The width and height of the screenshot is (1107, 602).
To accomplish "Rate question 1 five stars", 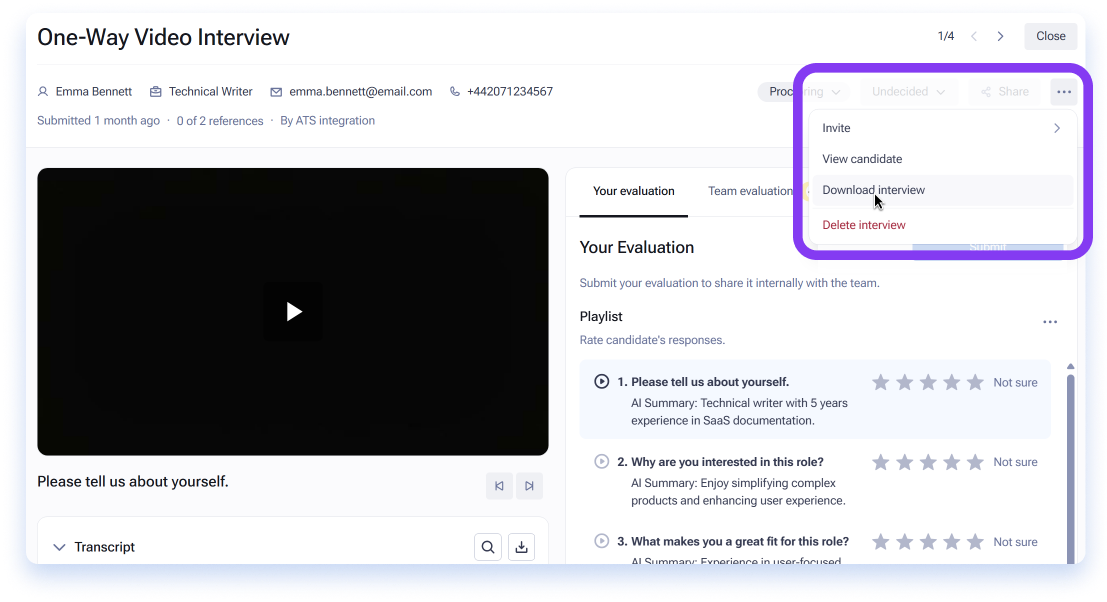I will pos(975,383).
